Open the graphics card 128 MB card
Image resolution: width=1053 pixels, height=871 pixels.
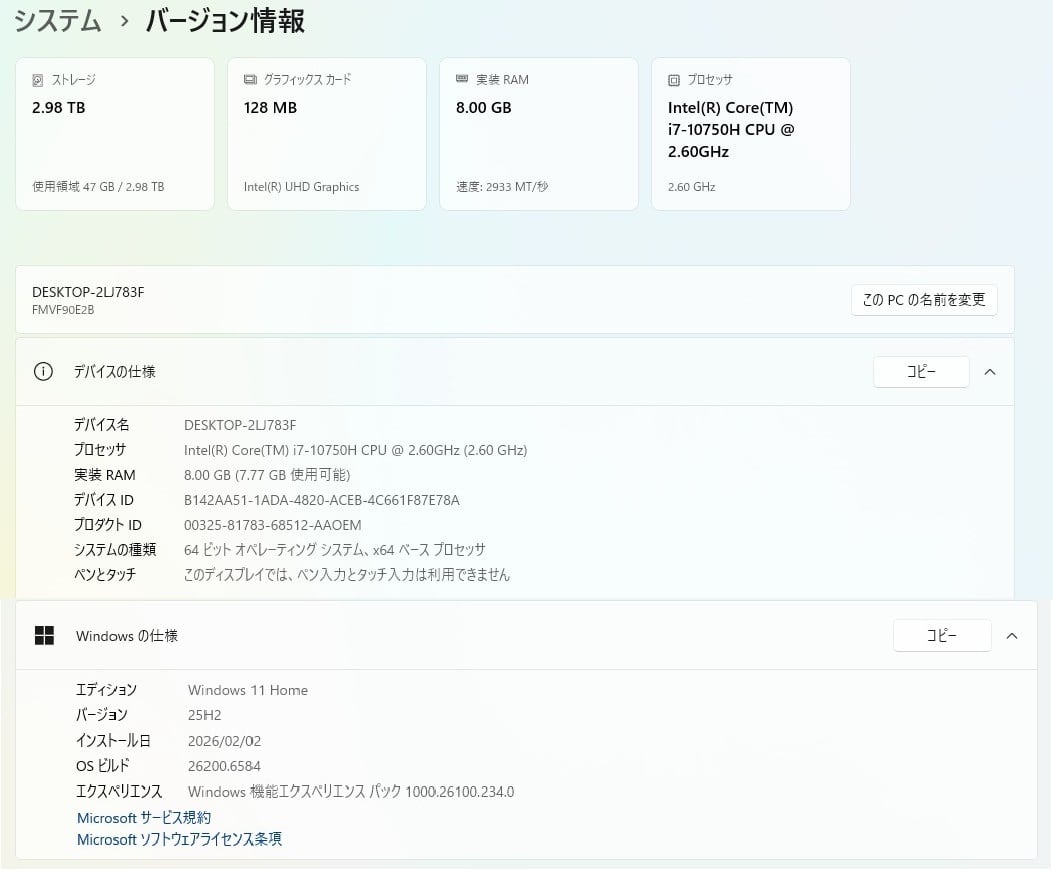(327, 134)
